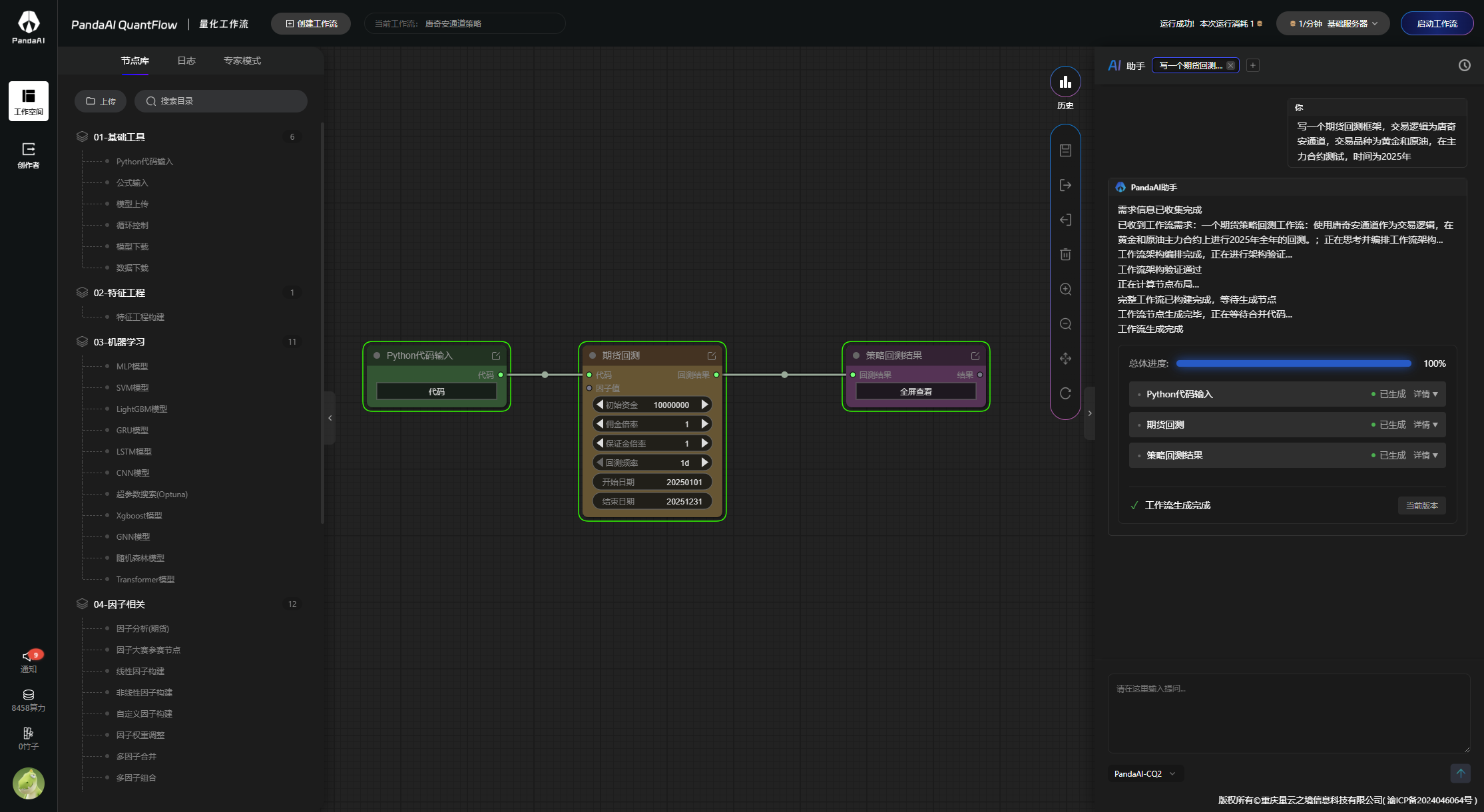Click the 创建工作流 button
The height and width of the screenshot is (812, 1484).
click(311, 24)
